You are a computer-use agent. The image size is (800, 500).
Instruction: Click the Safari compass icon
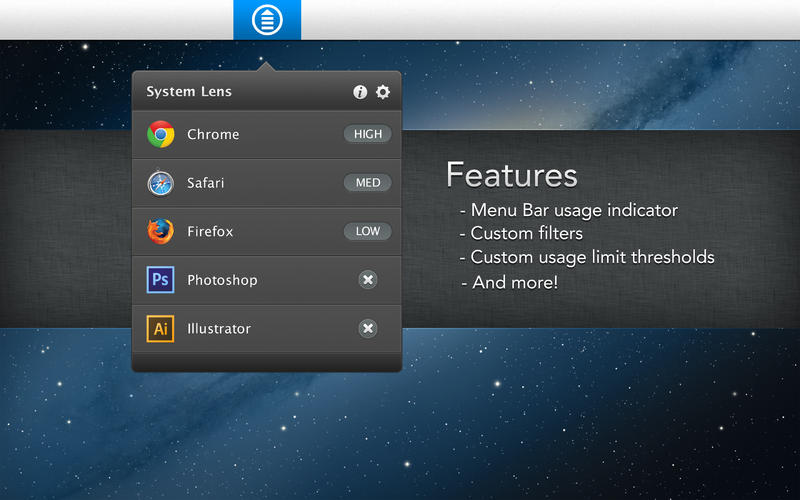[x=161, y=183]
